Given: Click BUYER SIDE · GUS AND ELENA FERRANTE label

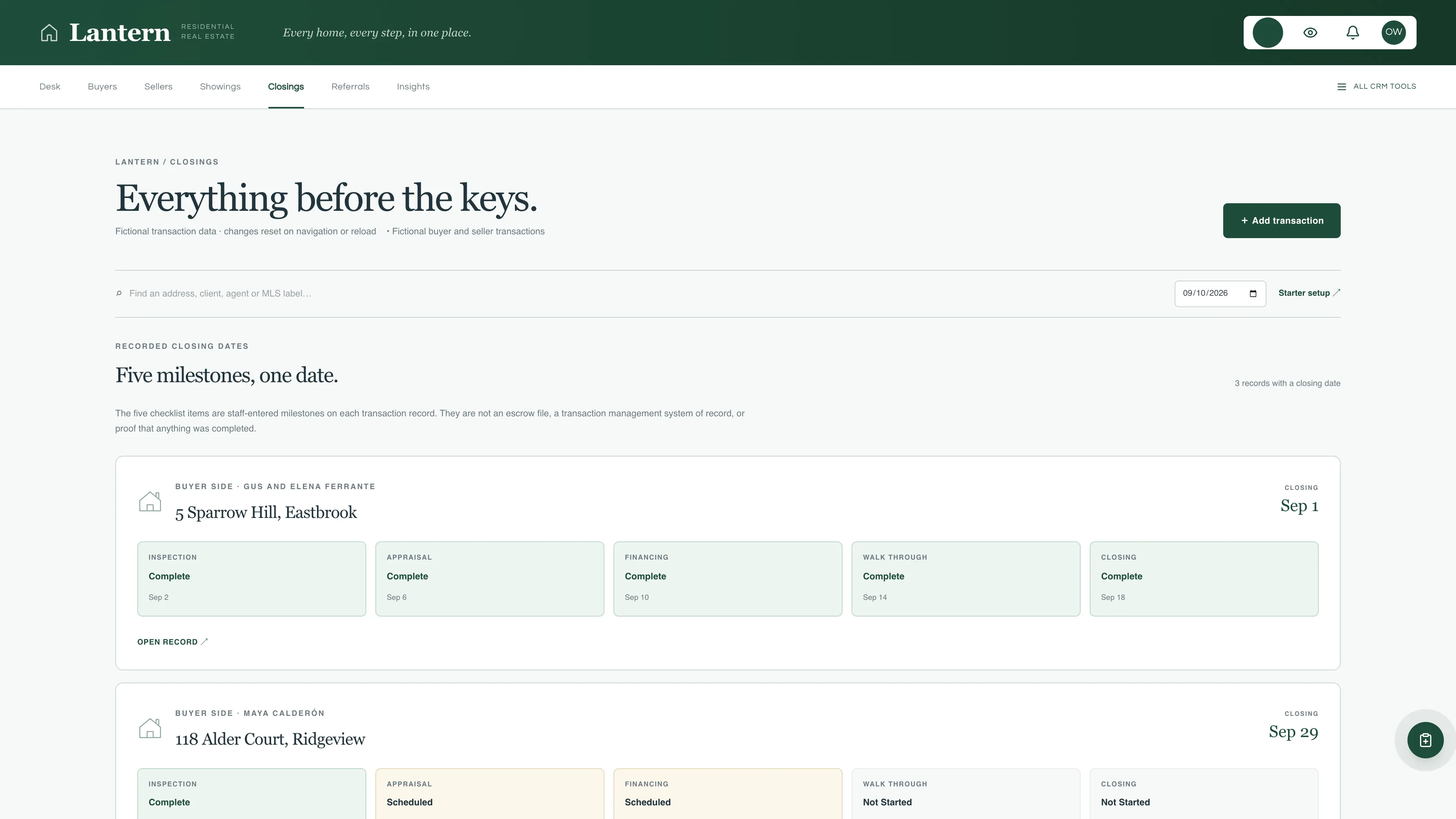Looking at the screenshot, I should pos(275,486).
